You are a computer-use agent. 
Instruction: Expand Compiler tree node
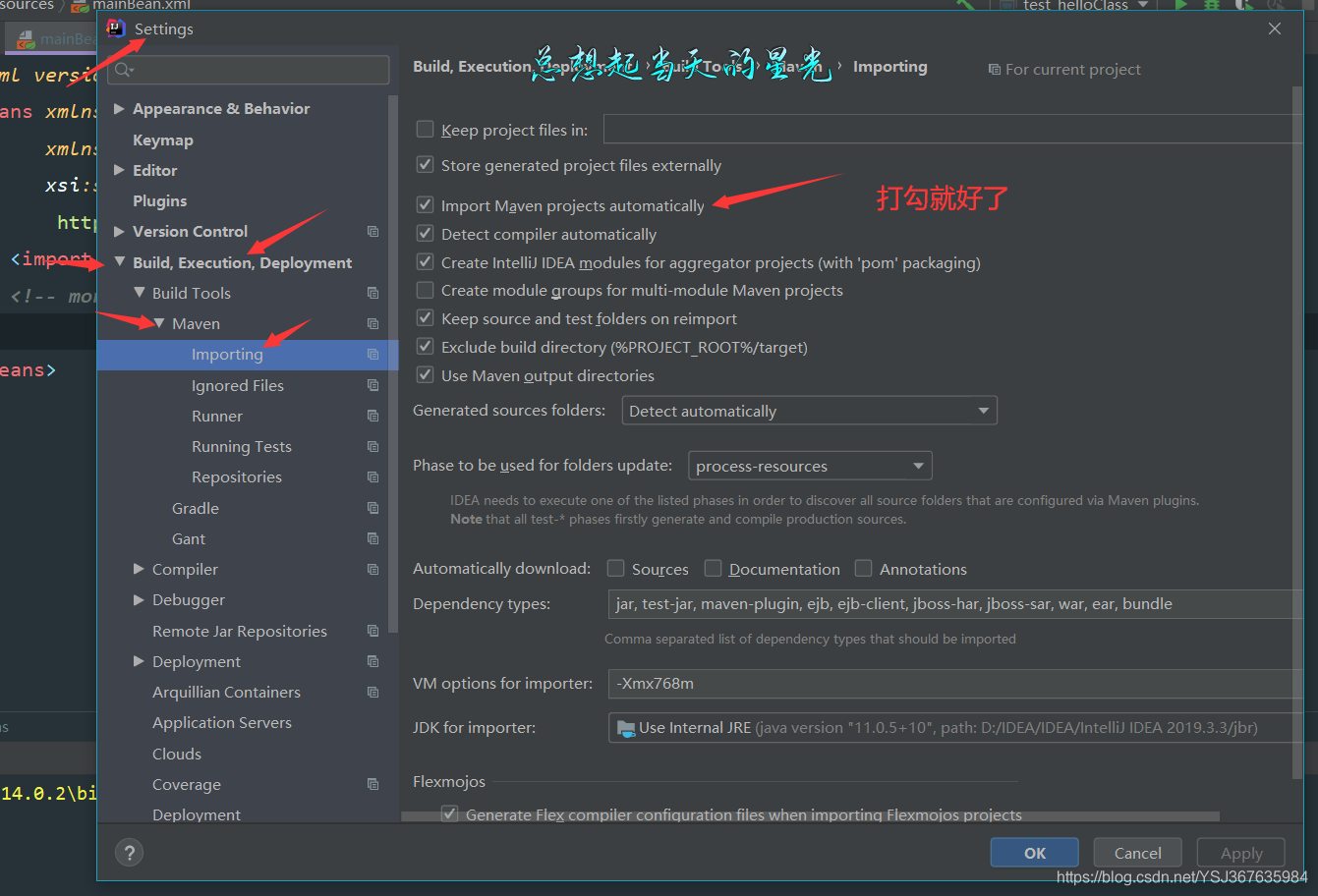coord(139,569)
